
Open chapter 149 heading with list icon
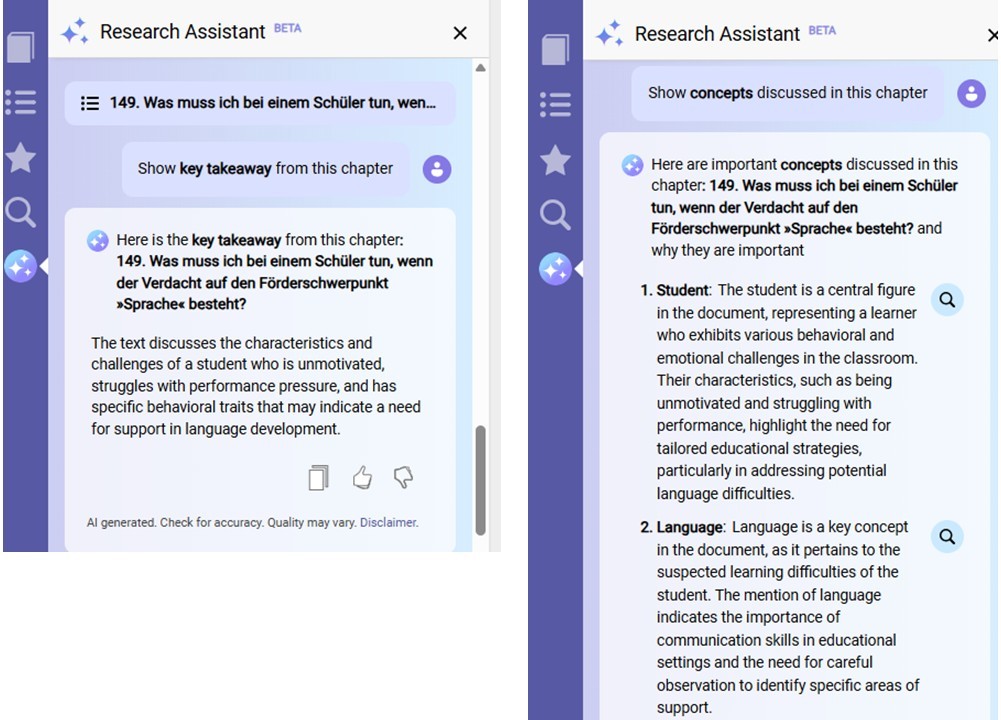260,103
